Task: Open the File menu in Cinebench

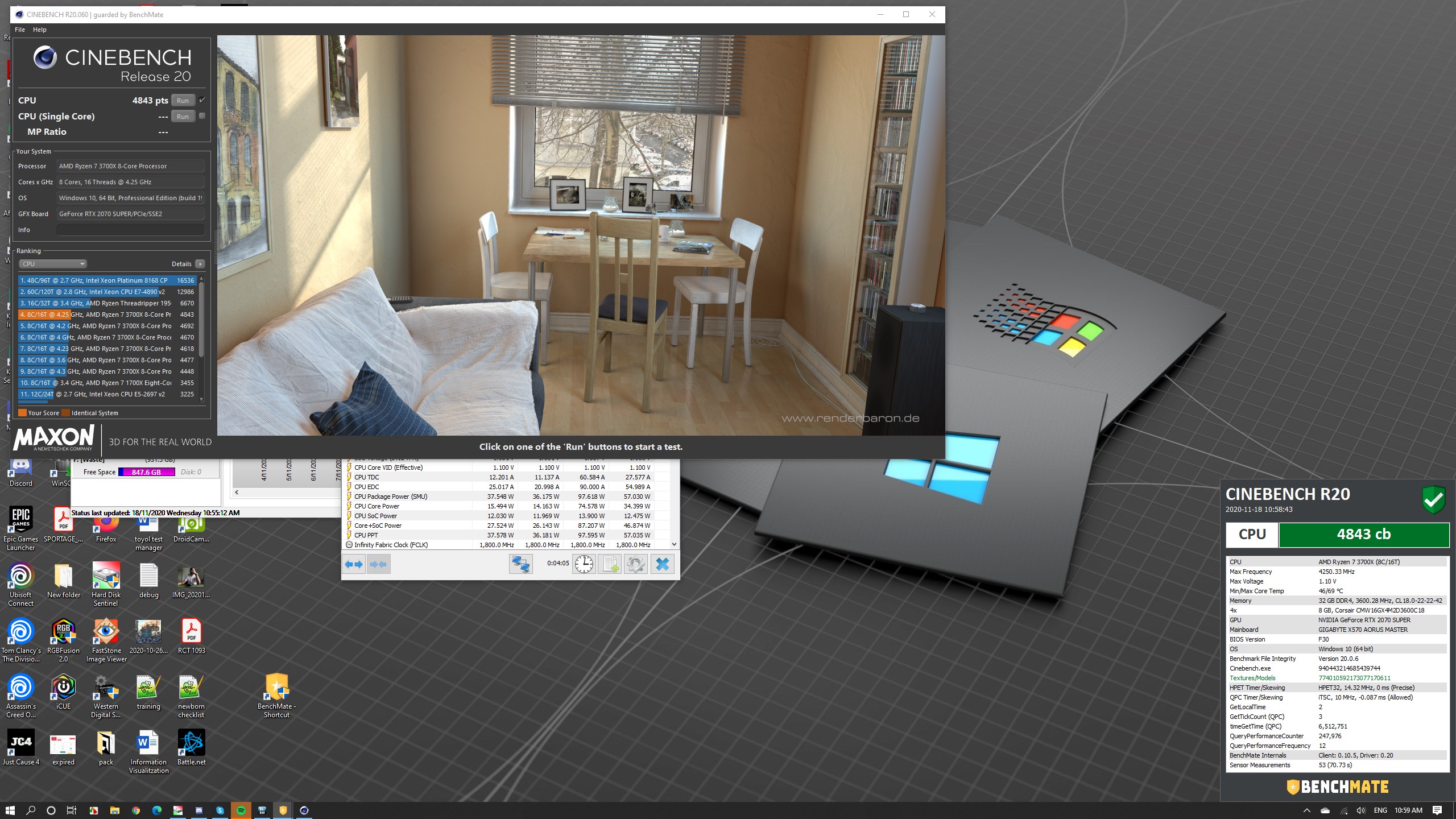Action: (20, 30)
